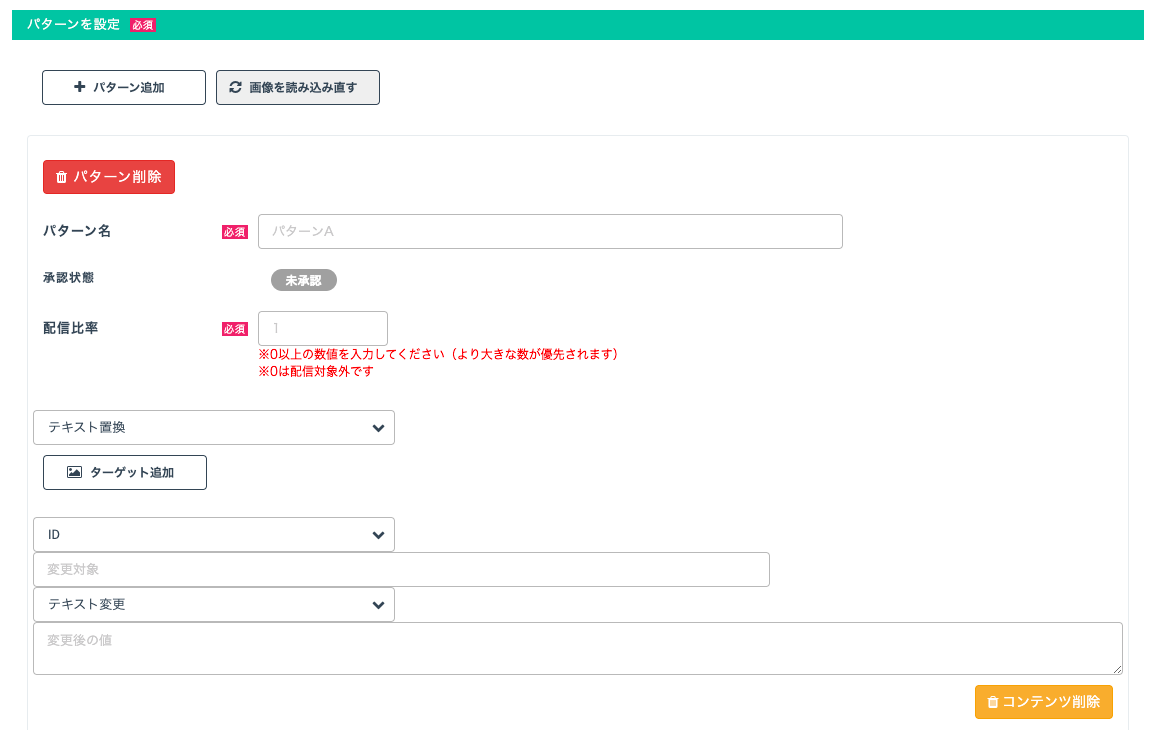Click the refresh icon on 画像を読み込み直す

tap(236, 87)
